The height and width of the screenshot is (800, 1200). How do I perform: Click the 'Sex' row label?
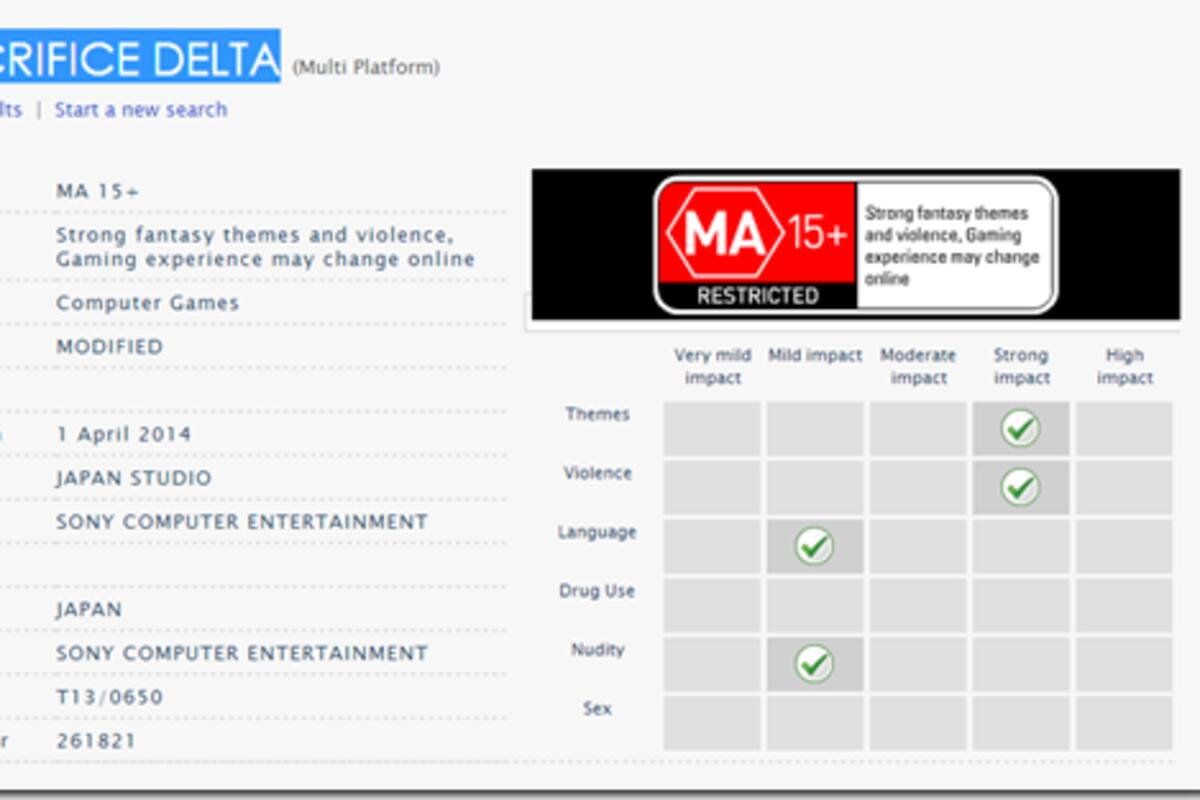pyautogui.click(x=597, y=709)
